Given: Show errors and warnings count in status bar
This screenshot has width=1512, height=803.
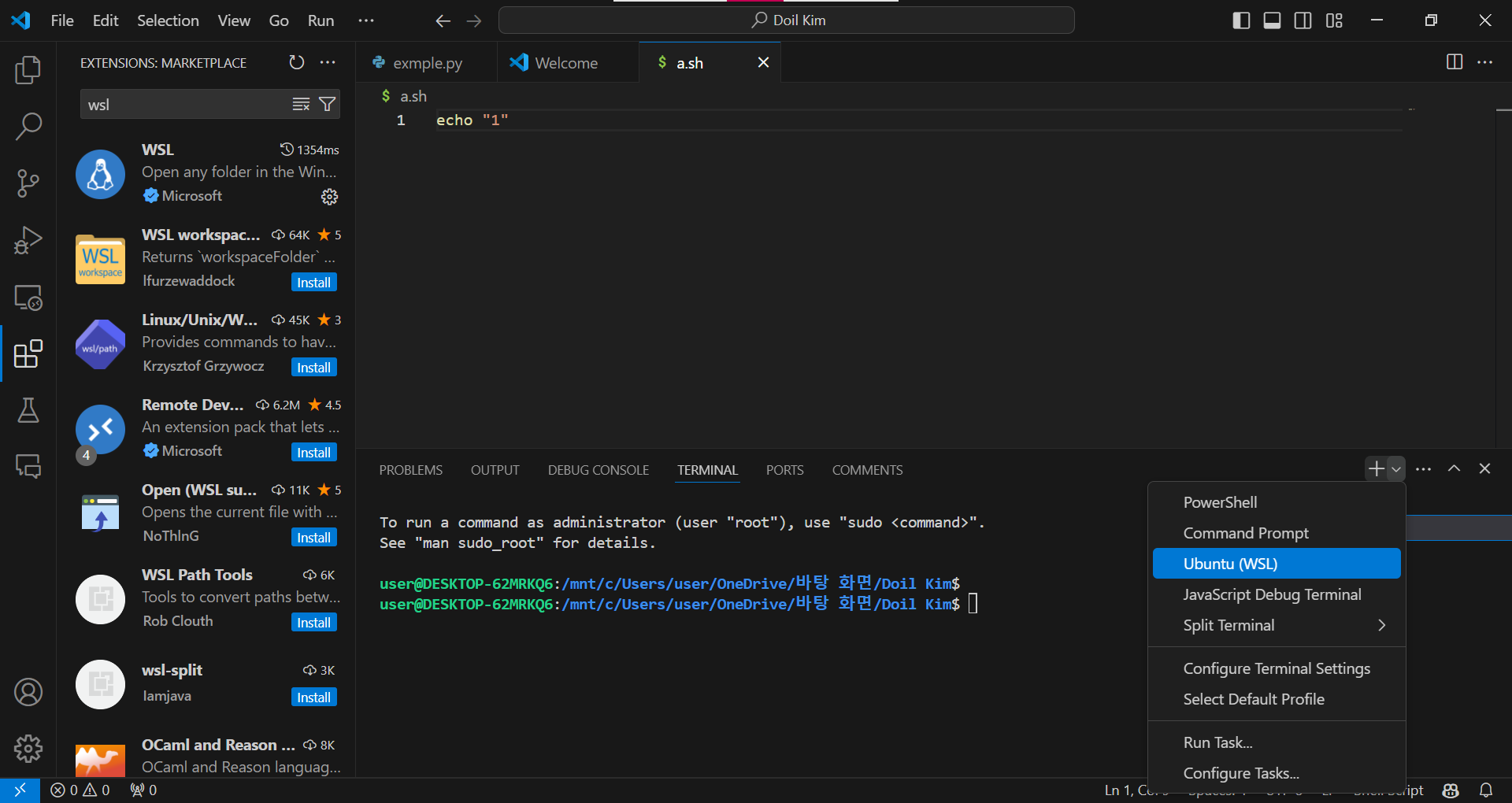Looking at the screenshot, I should [80, 790].
